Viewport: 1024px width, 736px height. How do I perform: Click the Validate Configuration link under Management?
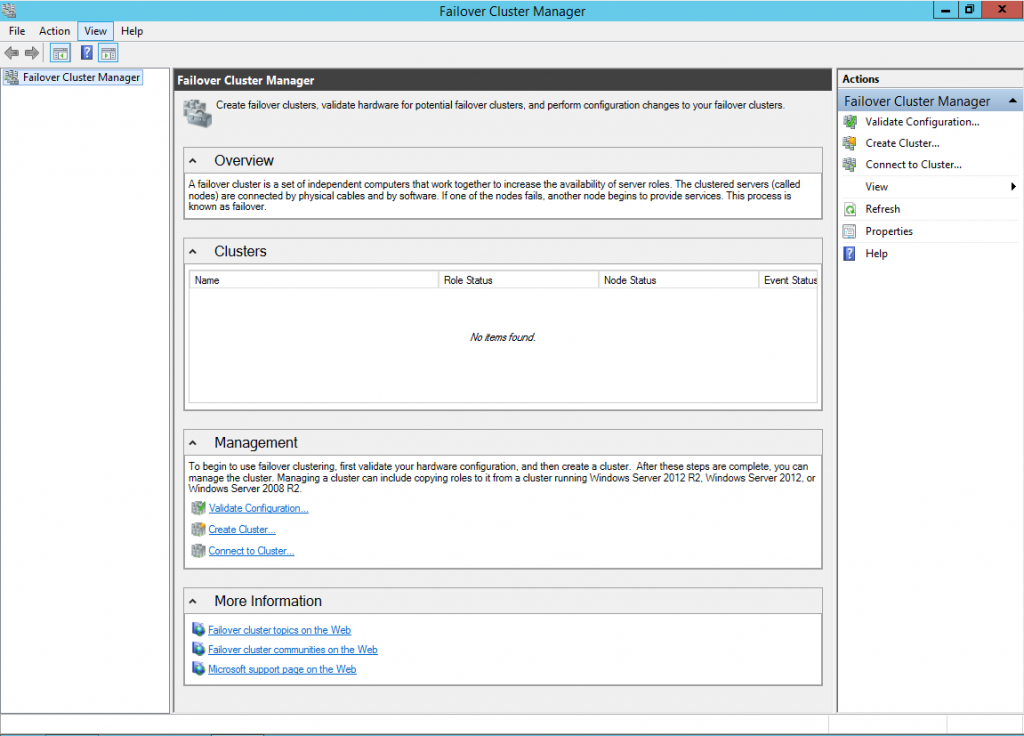pyautogui.click(x=258, y=509)
